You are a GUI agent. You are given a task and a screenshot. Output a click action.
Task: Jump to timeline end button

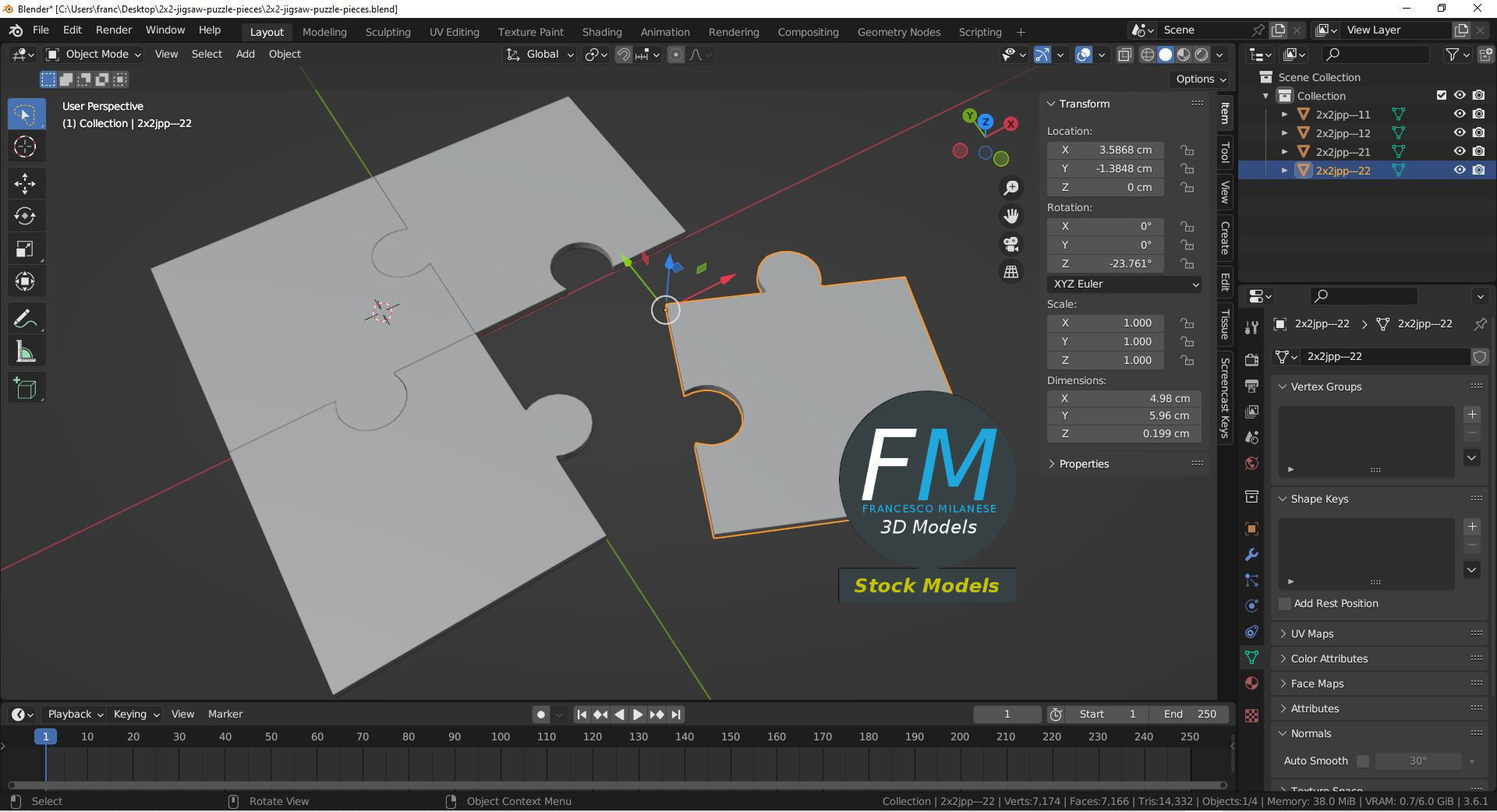coord(676,714)
